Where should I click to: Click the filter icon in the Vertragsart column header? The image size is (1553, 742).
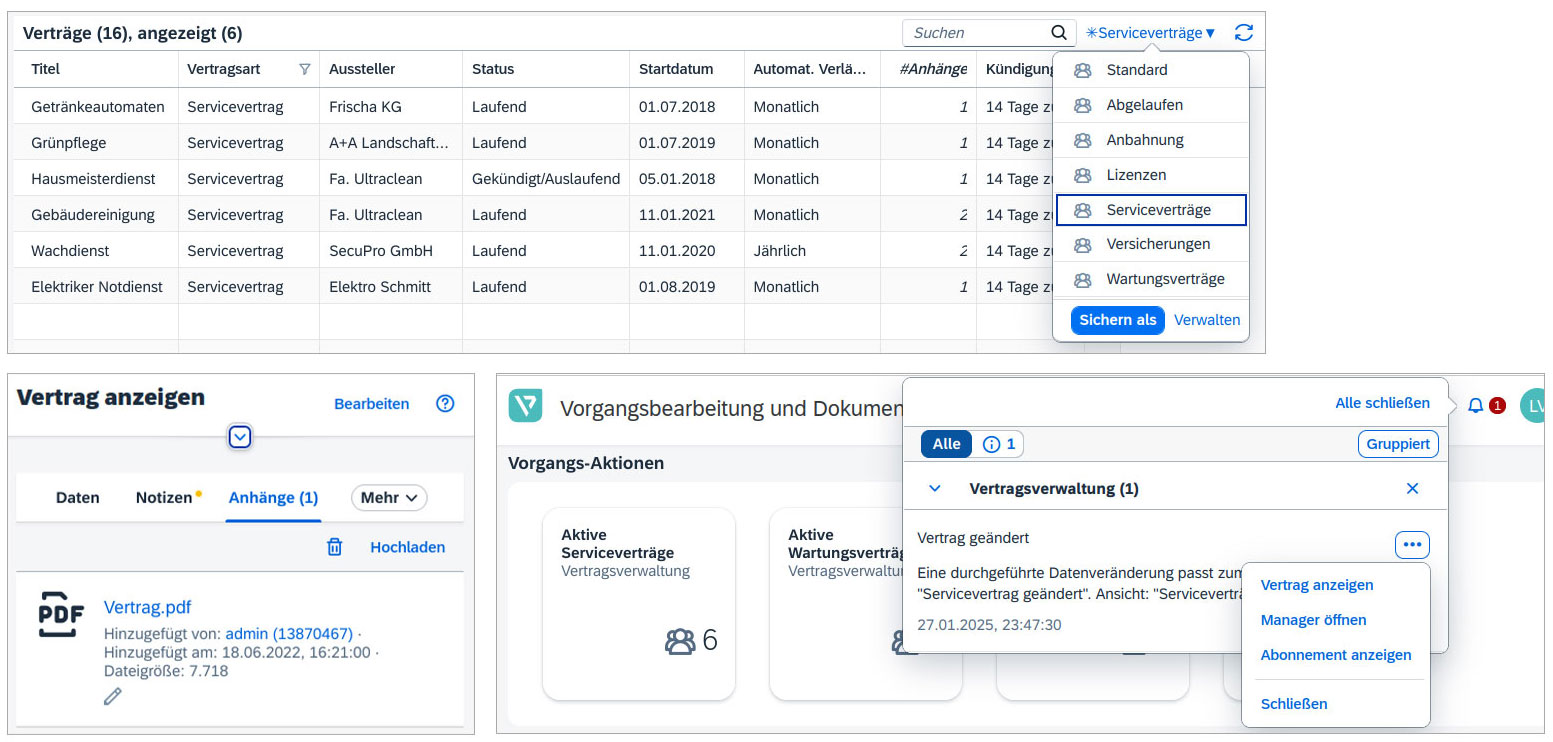tap(304, 69)
